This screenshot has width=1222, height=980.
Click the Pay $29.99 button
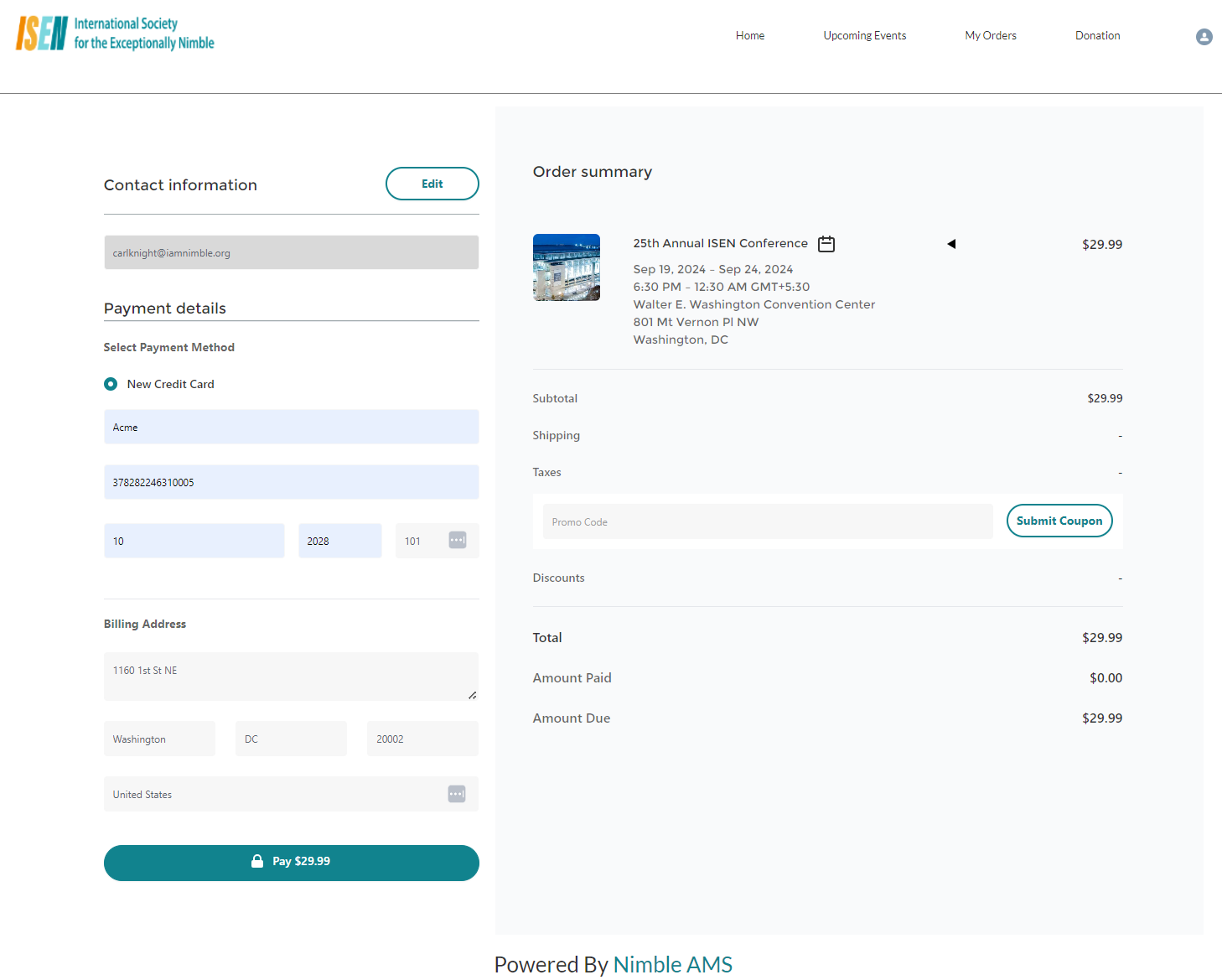tap(291, 863)
